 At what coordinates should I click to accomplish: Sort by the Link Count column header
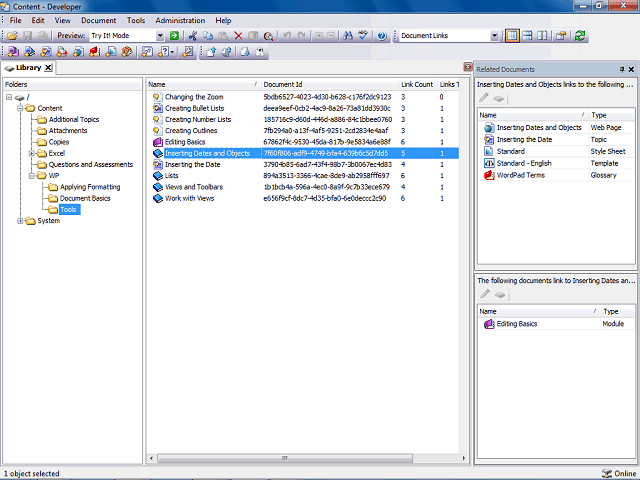[x=417, y=84]
